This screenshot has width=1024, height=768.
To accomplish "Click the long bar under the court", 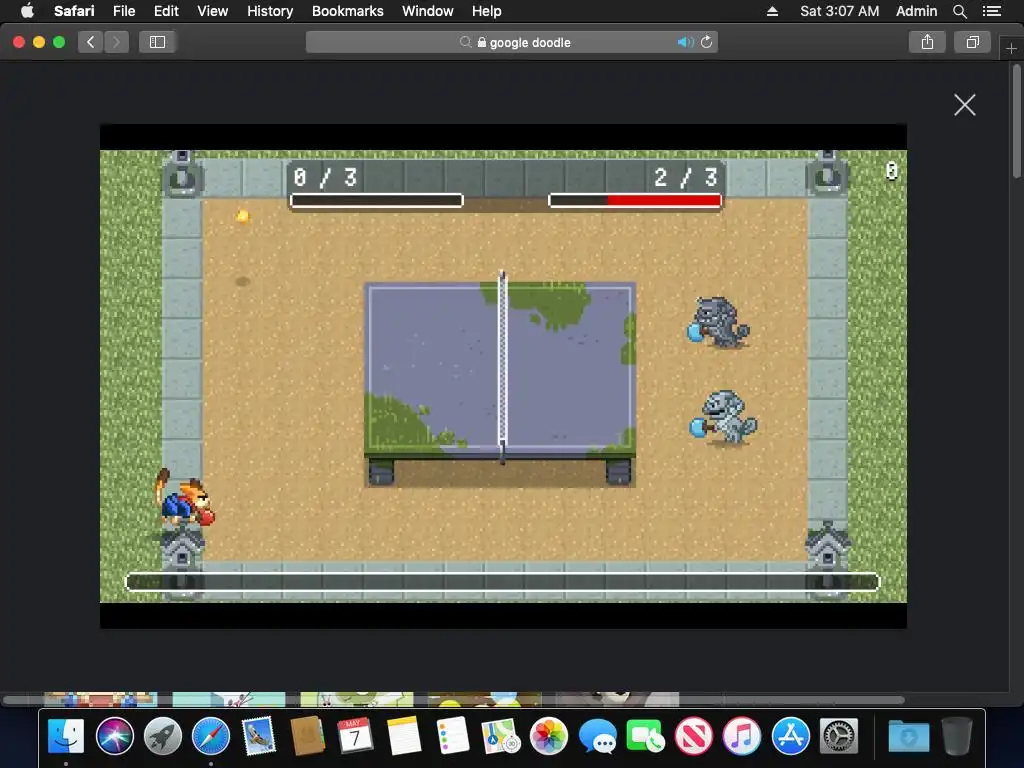I will [x=502, y=582].
